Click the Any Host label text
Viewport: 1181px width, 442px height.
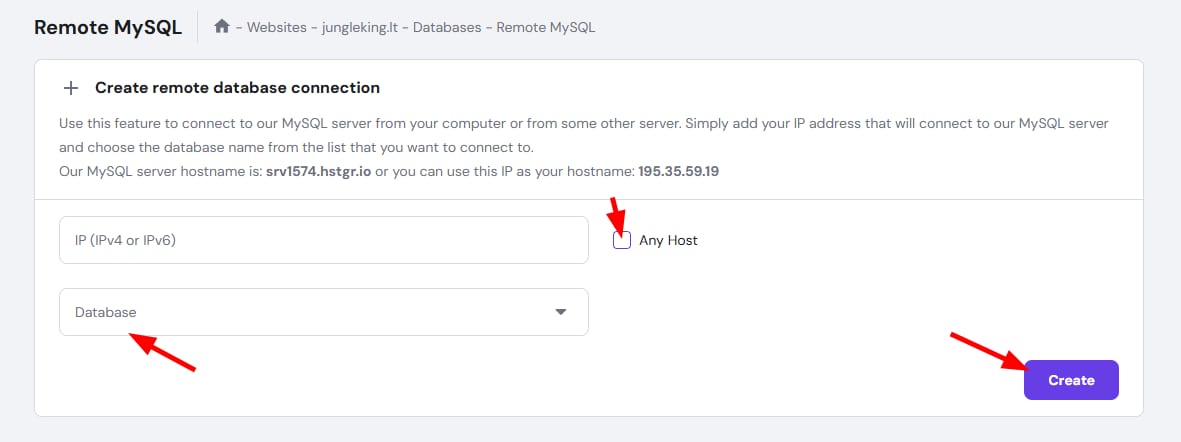(x=668, y=241)
